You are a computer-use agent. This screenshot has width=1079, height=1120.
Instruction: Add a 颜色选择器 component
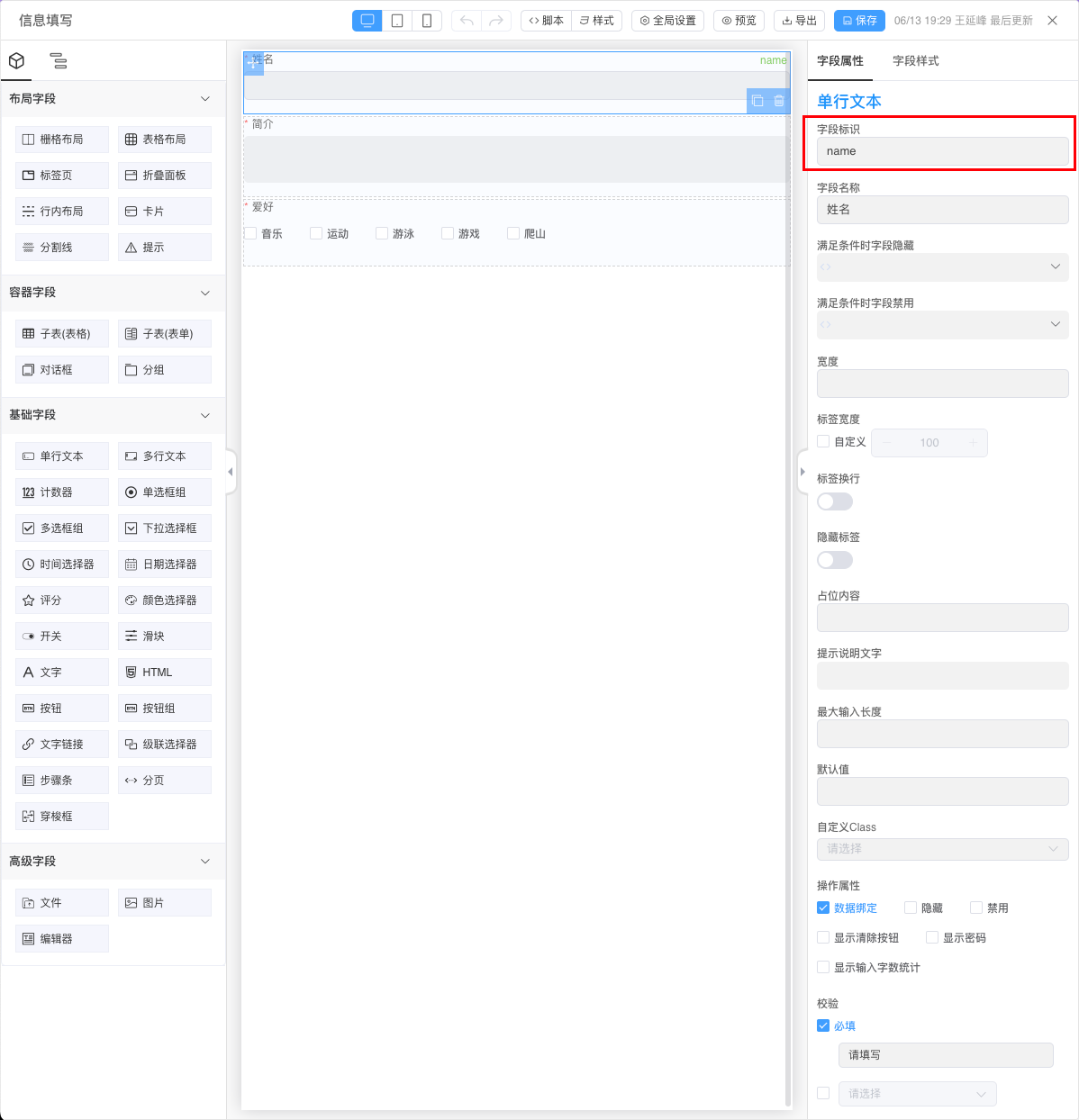tap(164, 600)
